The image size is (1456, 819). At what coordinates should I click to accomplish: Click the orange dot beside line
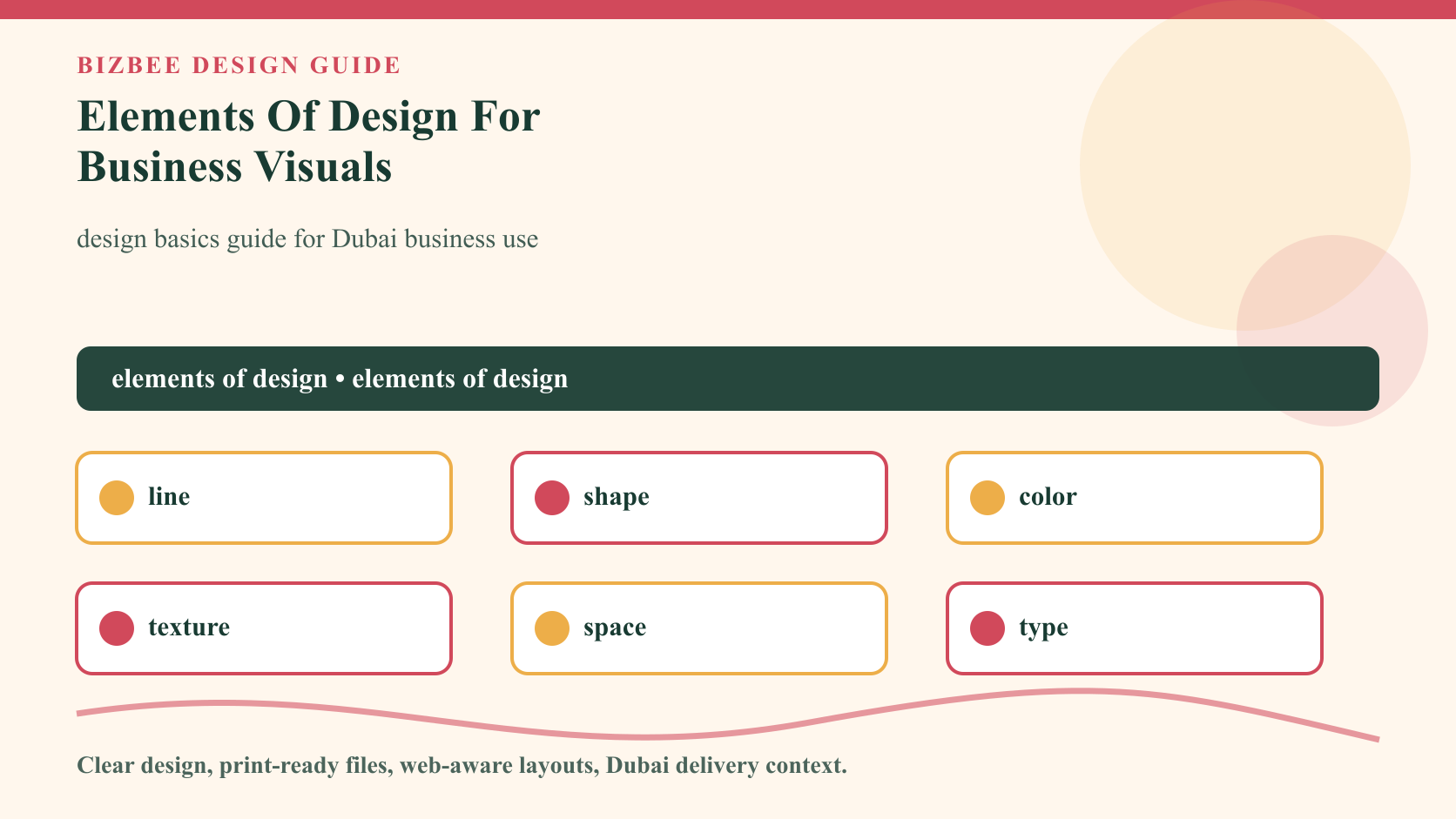117,498
